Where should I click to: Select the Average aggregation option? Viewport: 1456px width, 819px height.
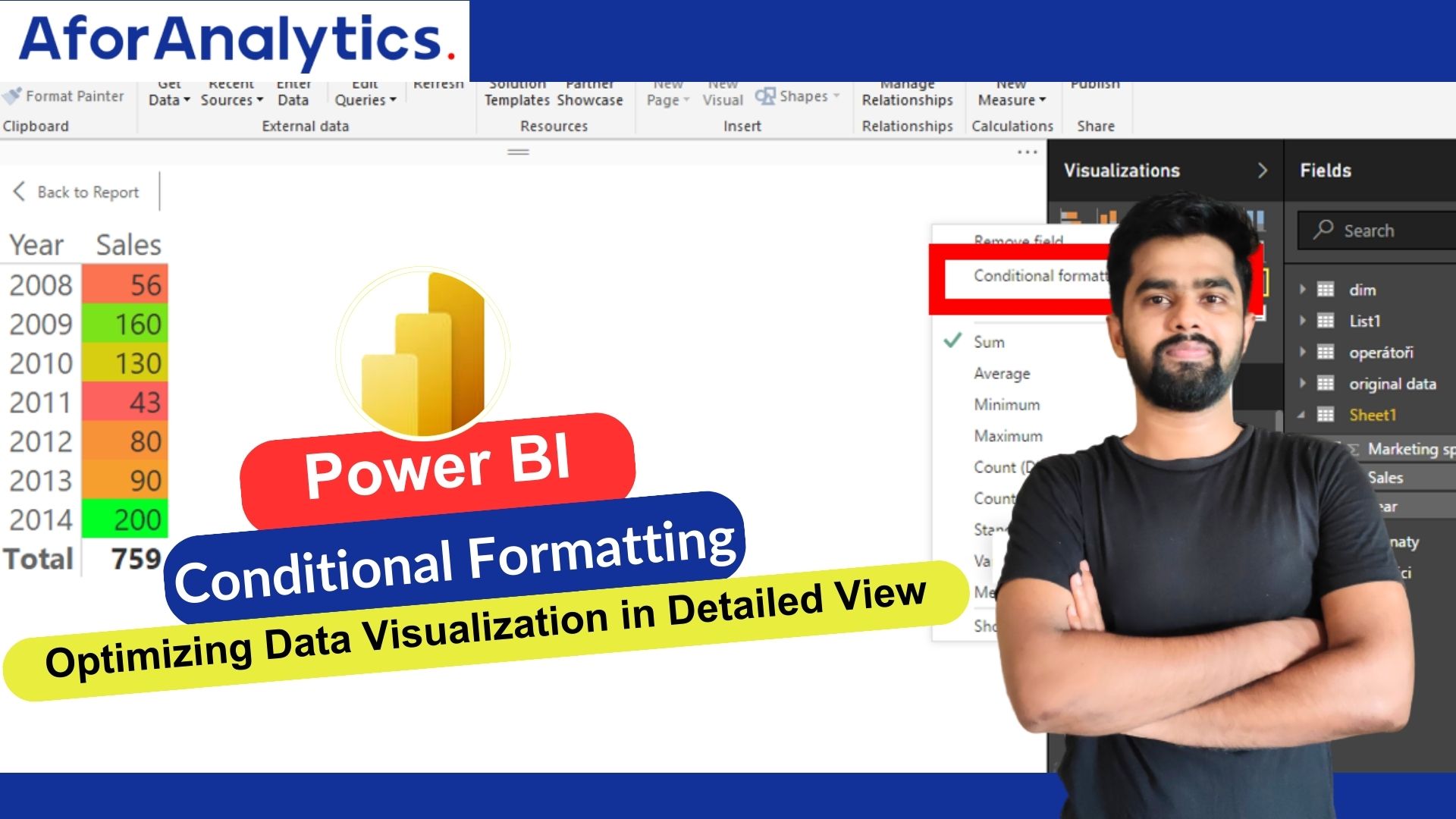(1001, 373)
